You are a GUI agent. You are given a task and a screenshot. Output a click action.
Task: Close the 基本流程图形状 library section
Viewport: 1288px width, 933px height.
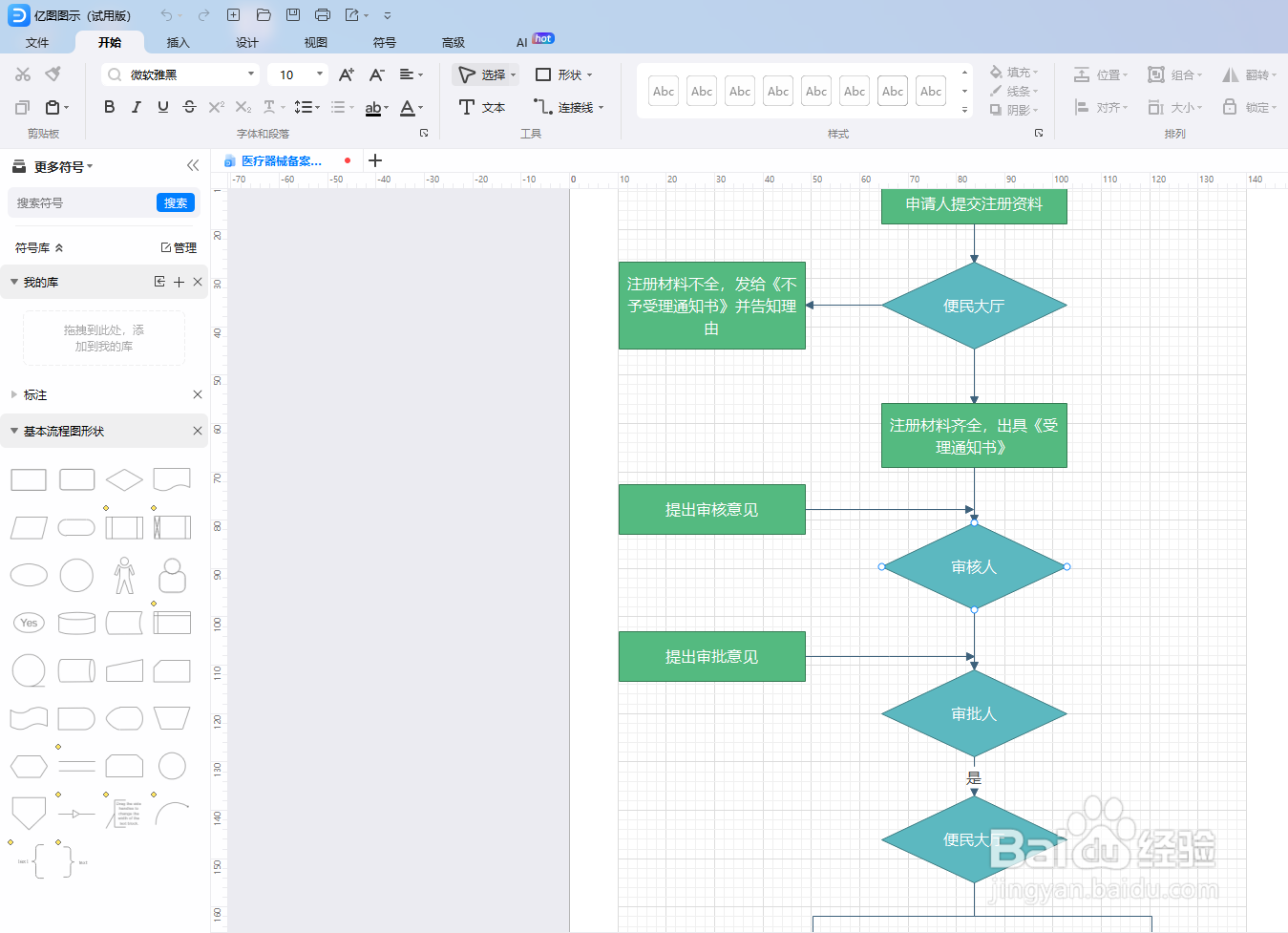tap(198, 431)
